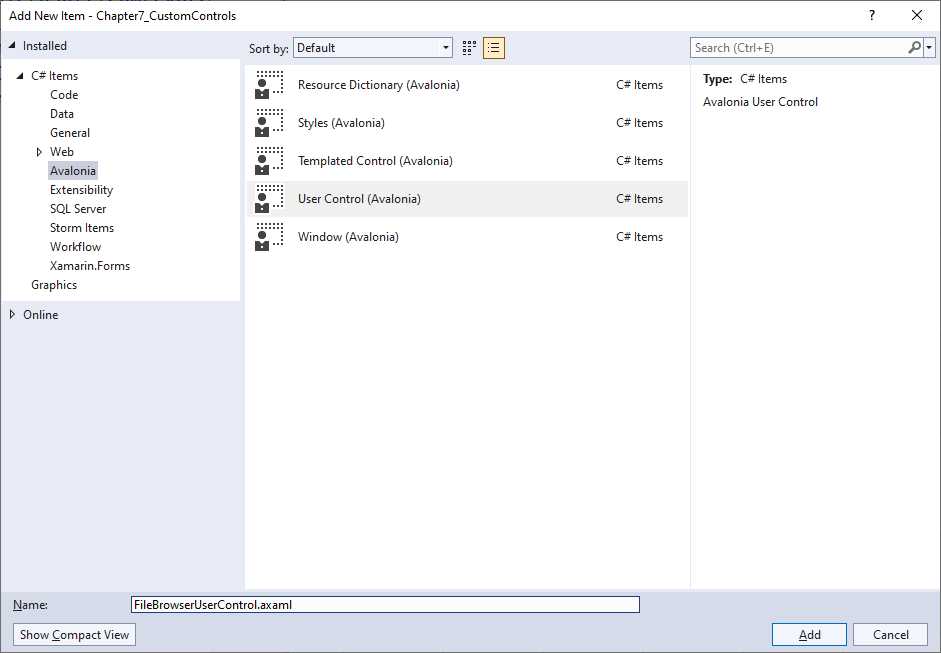The width and height of the screenshot is (941, 653).
Task: Click the Add button
Action: click(x=808, y=634)
